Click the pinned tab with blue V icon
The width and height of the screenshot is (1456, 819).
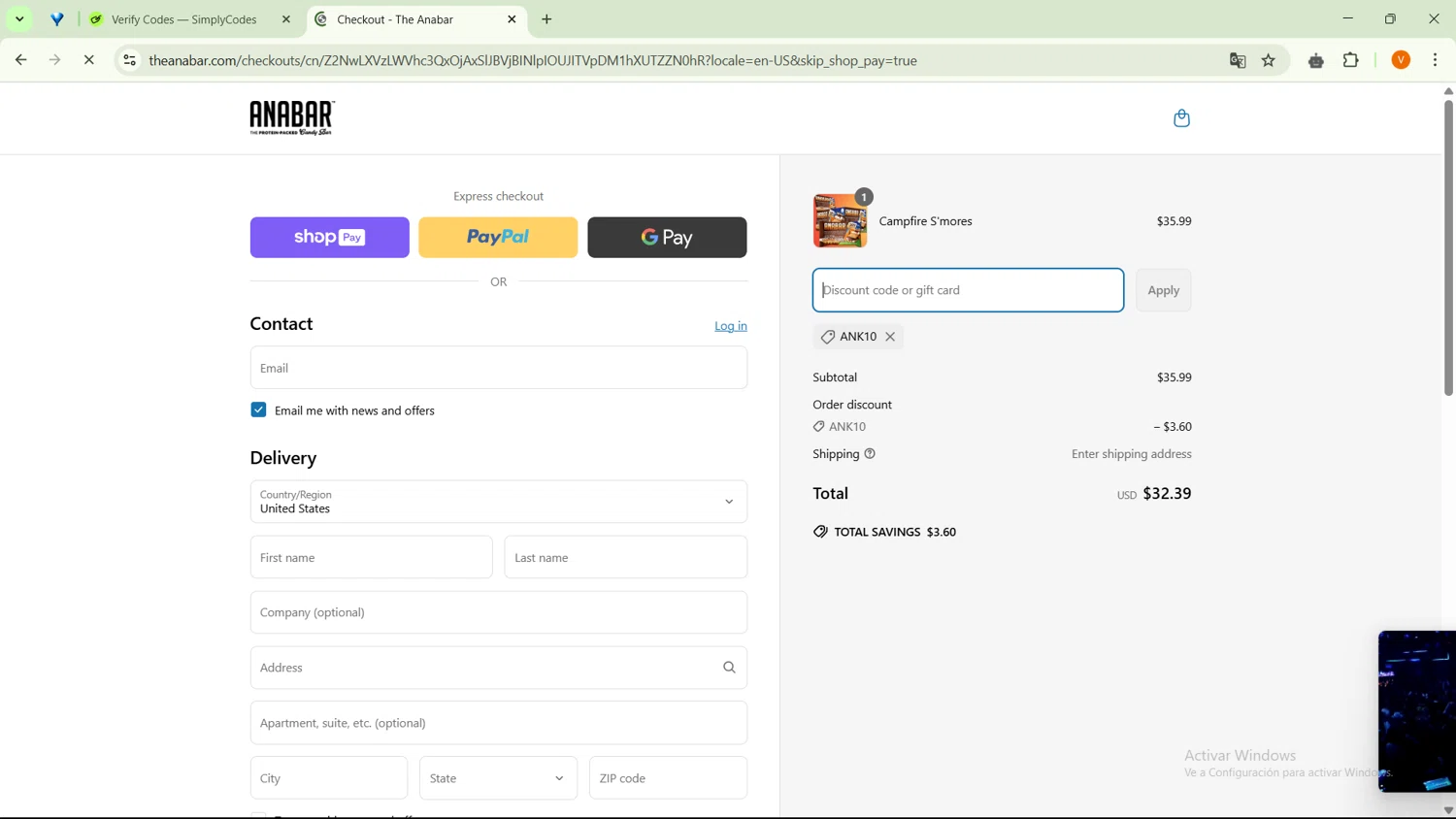pos(57,19)
